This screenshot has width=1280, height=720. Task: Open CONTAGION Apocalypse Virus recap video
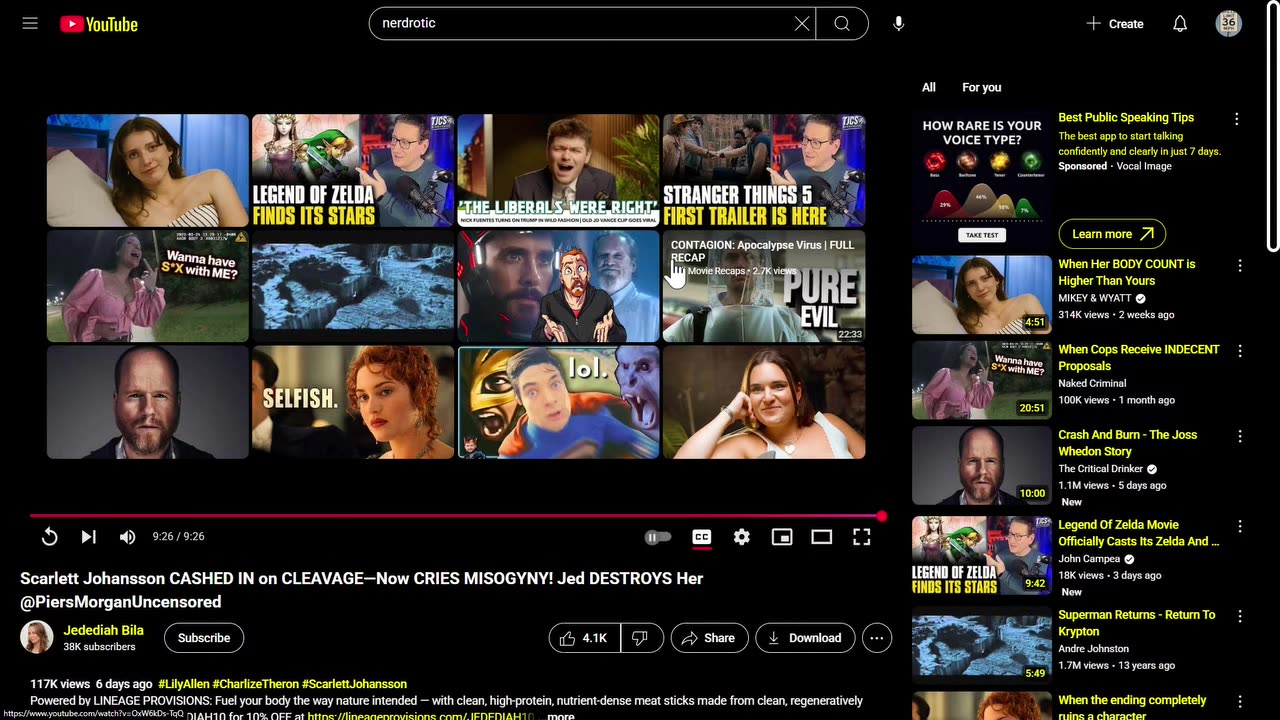coord(764,286)
